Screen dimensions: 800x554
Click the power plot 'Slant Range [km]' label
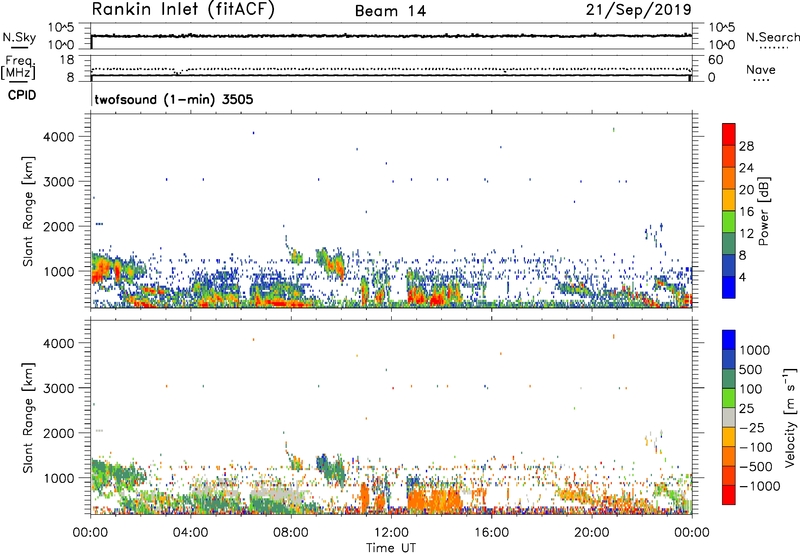point(28,211)
